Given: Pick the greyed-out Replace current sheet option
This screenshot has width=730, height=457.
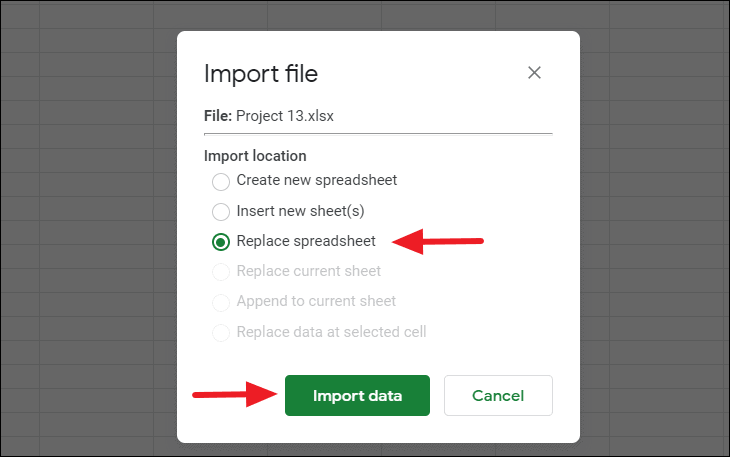Looking at the screenshot, I should click(x=221, y=272).
